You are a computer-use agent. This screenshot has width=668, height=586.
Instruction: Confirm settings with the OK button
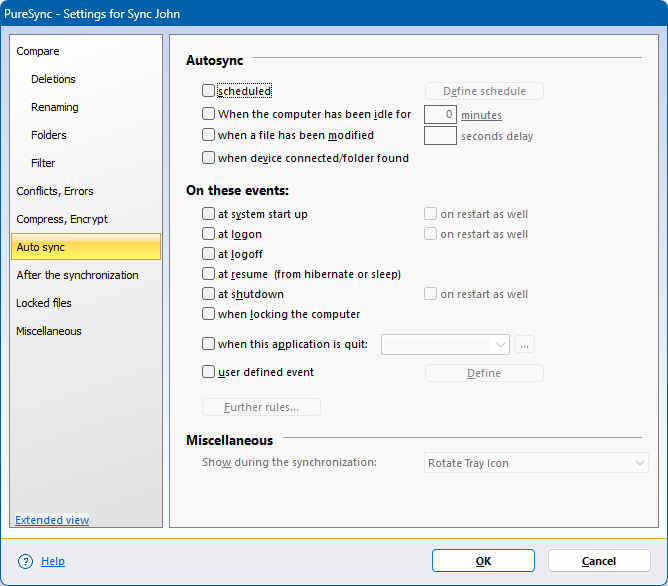click(483, 561)
